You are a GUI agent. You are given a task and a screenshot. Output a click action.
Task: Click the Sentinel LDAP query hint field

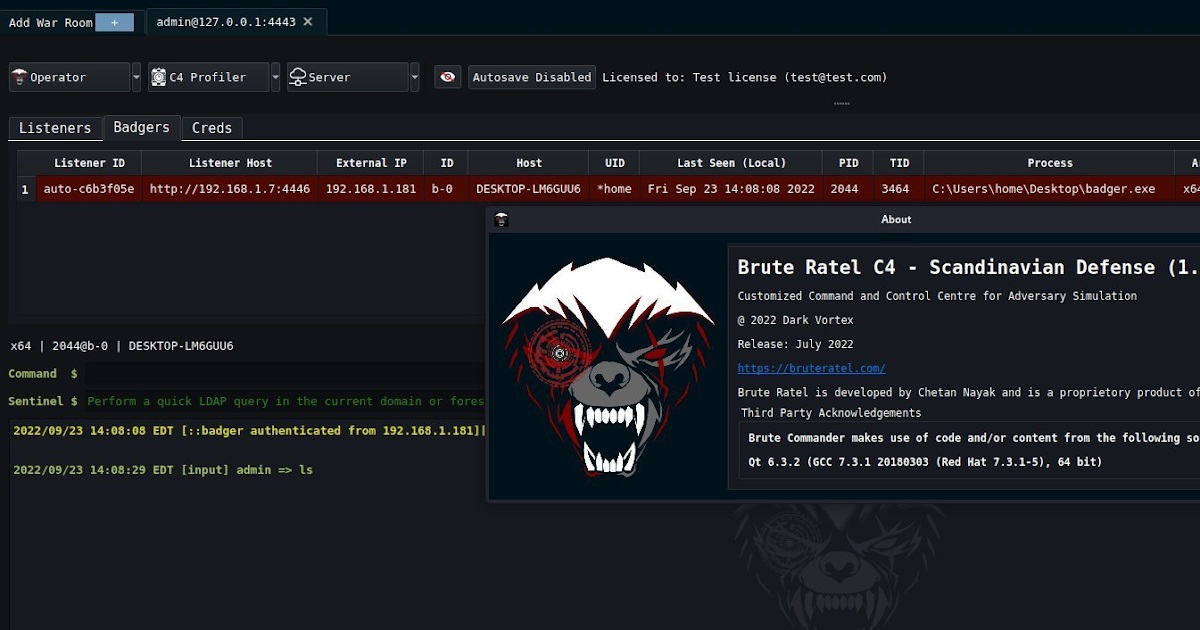point(285,401)
